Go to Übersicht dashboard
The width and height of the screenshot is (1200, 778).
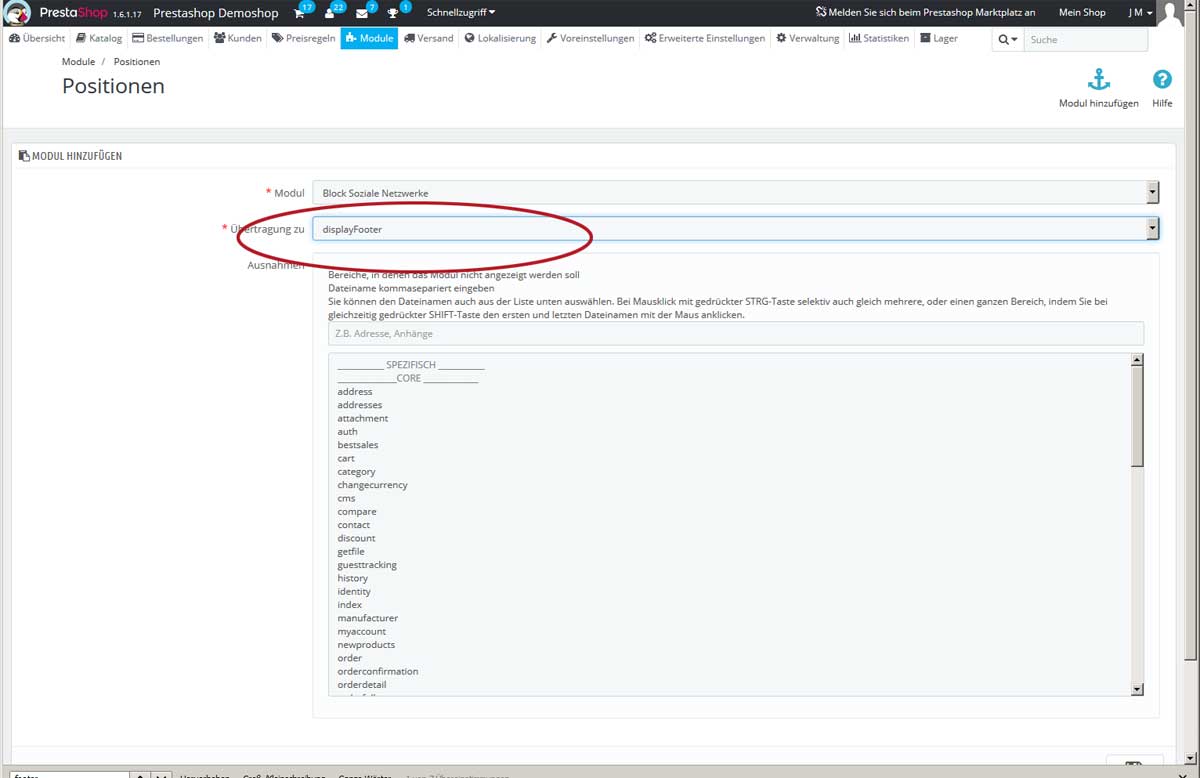coord(37,38)
